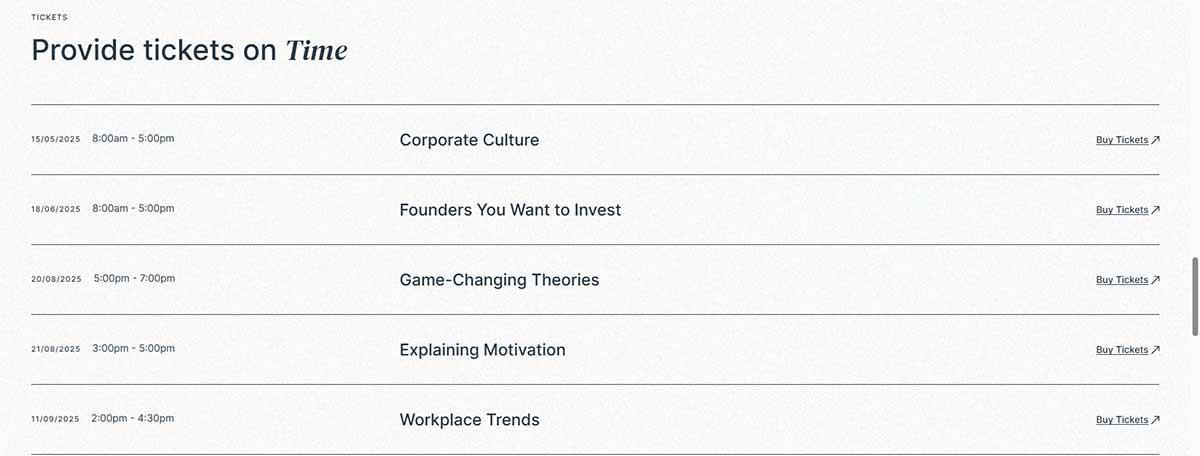This screenshot has width=1200, height=456.
Task: Click arrow icon for Founders You Want to Invest
Action: pos(1155,210)
